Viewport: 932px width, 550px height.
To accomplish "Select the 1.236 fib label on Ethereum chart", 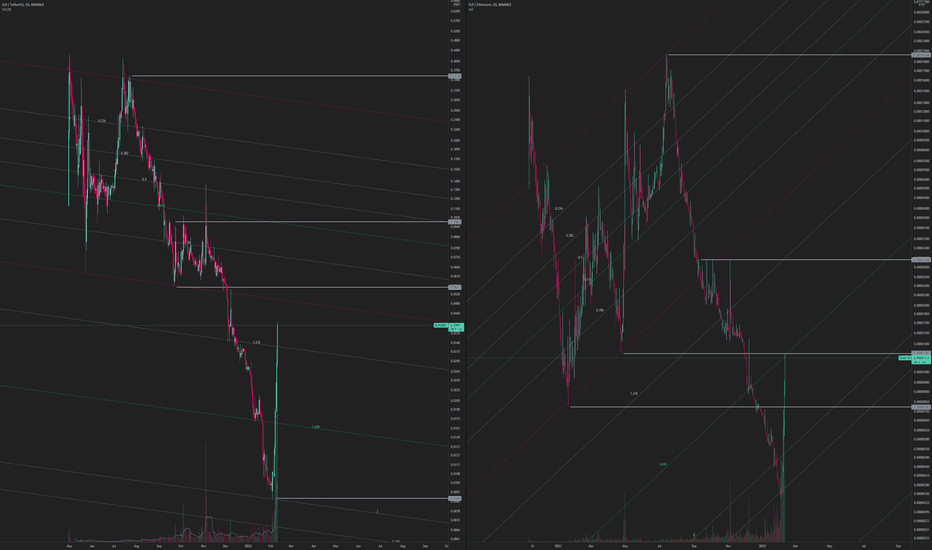I will (x=634, y=393).
